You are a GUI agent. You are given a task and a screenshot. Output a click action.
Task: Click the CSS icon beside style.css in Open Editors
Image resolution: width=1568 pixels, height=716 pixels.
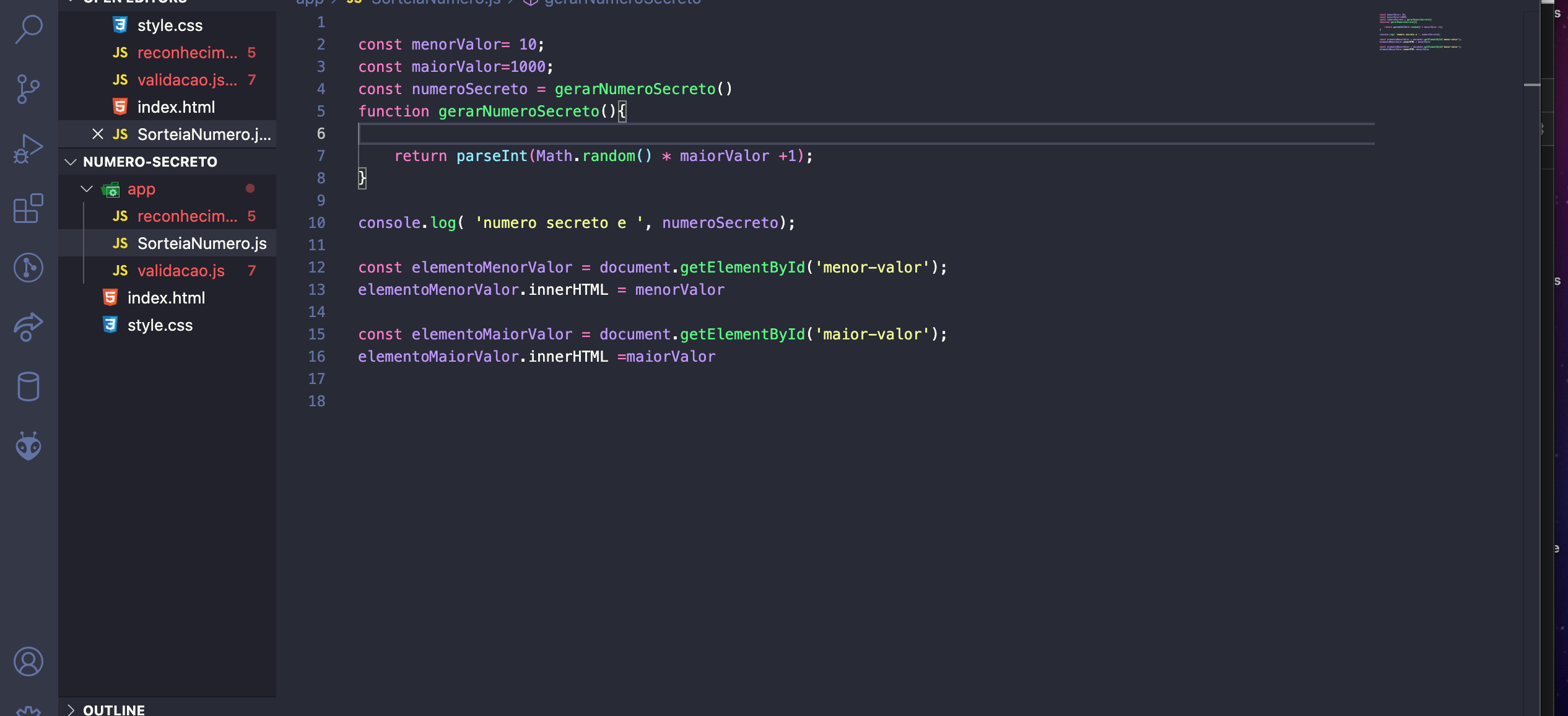click(120, 25)
